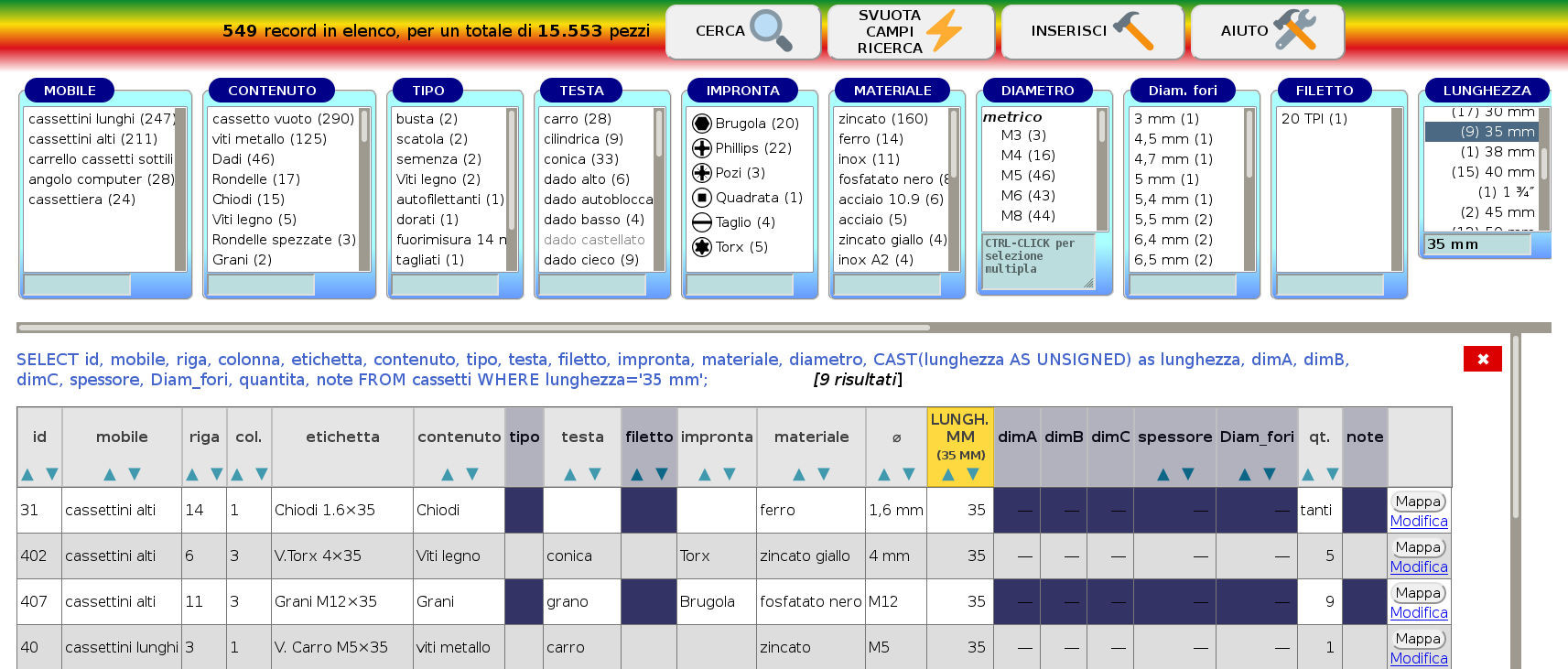Click Modifica link for record 31
Image resolution: width=1568 pixels, height=669 pixels.
pyautogui.click(x=1418, y=522)
